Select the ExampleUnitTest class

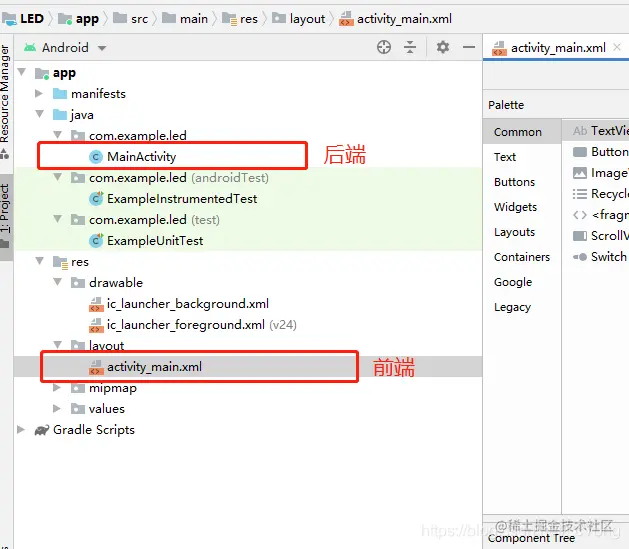click(155, 241)
